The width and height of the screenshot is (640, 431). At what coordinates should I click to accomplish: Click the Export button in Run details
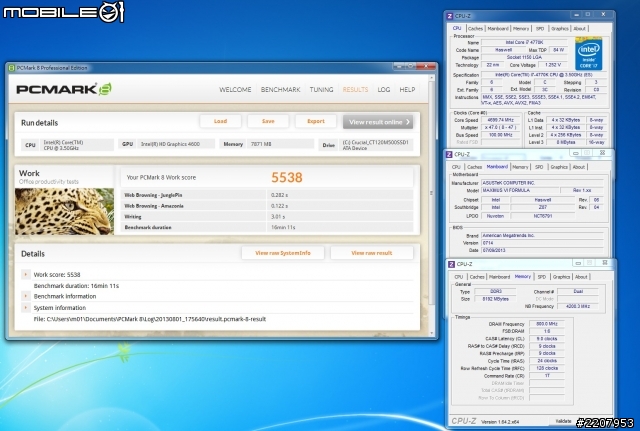[x=316, y=121]
